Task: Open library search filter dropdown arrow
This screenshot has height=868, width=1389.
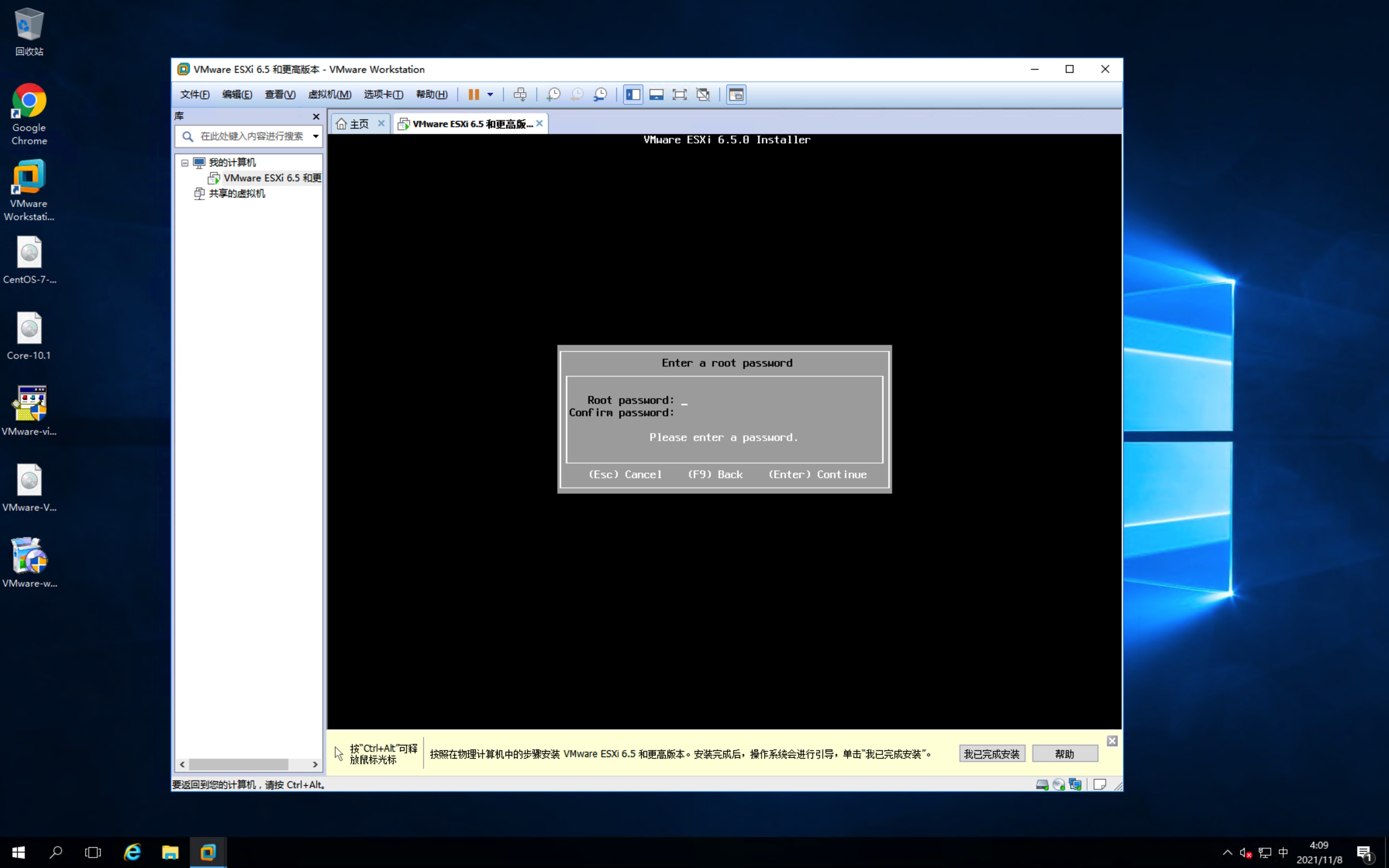Action: (315, 136)
